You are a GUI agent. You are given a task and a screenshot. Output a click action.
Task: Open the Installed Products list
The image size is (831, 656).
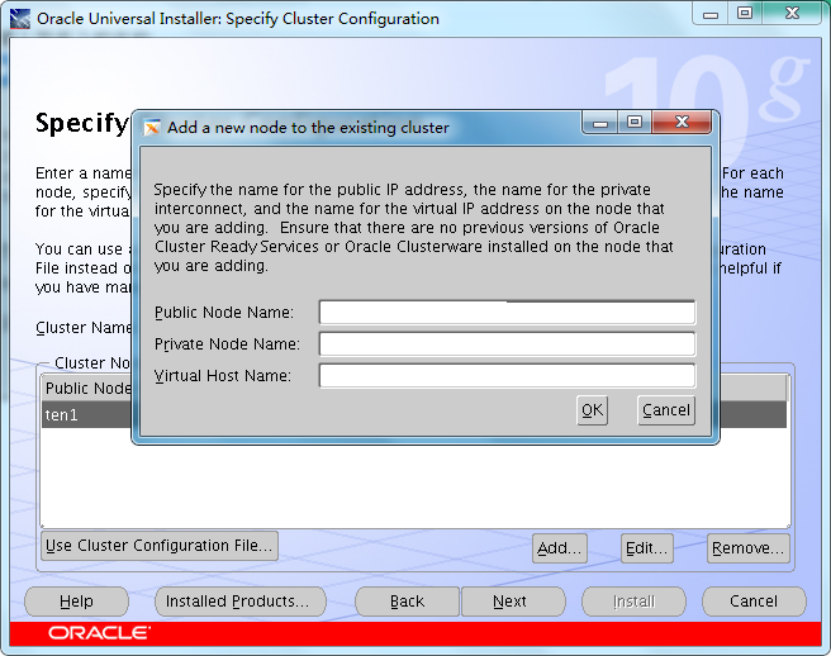tap(240, 602)
